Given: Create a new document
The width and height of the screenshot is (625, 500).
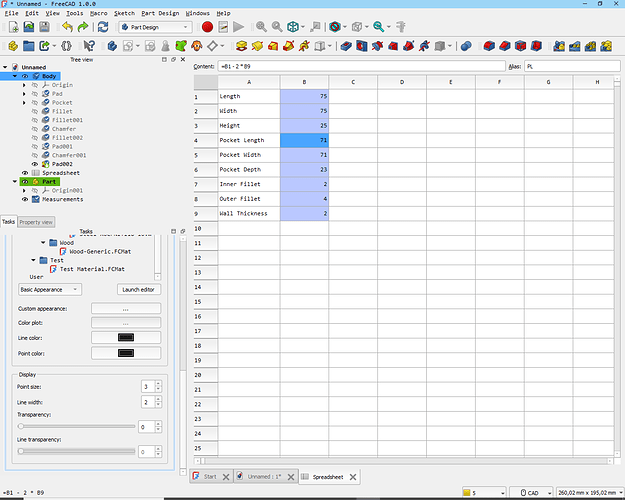Looking at the screenshot, I should pyautogui.click(x=13, y=27).
